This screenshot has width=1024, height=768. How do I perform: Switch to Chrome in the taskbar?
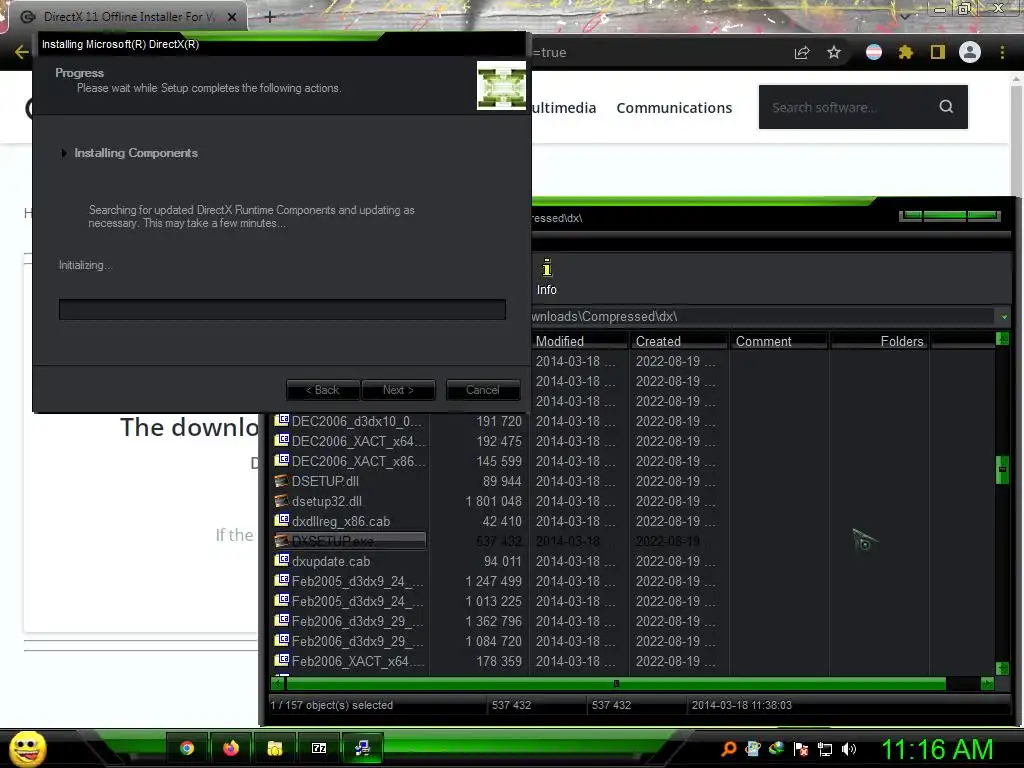click(x=187, y=748)
